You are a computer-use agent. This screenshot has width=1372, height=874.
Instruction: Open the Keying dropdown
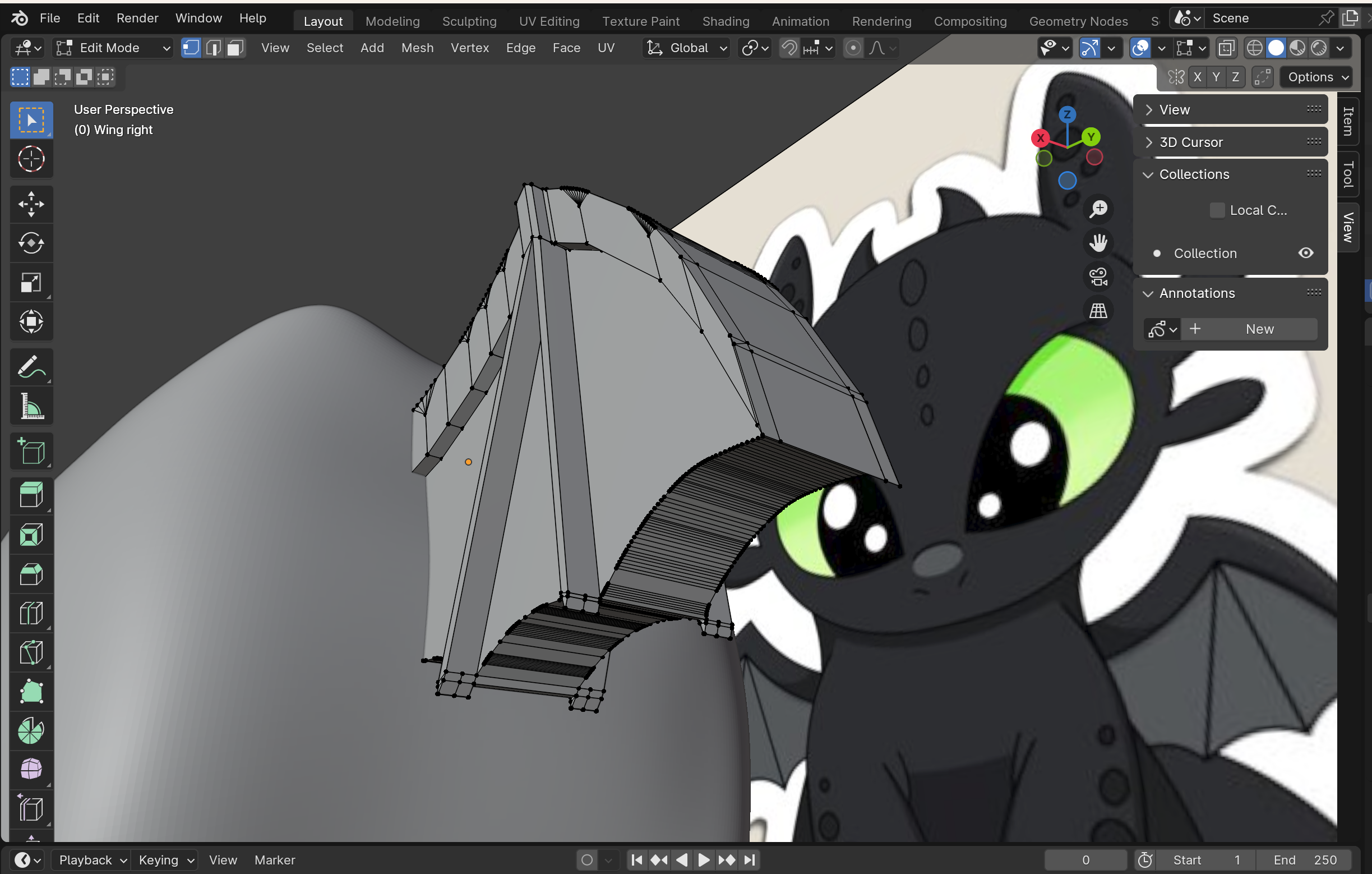(166, 859)
